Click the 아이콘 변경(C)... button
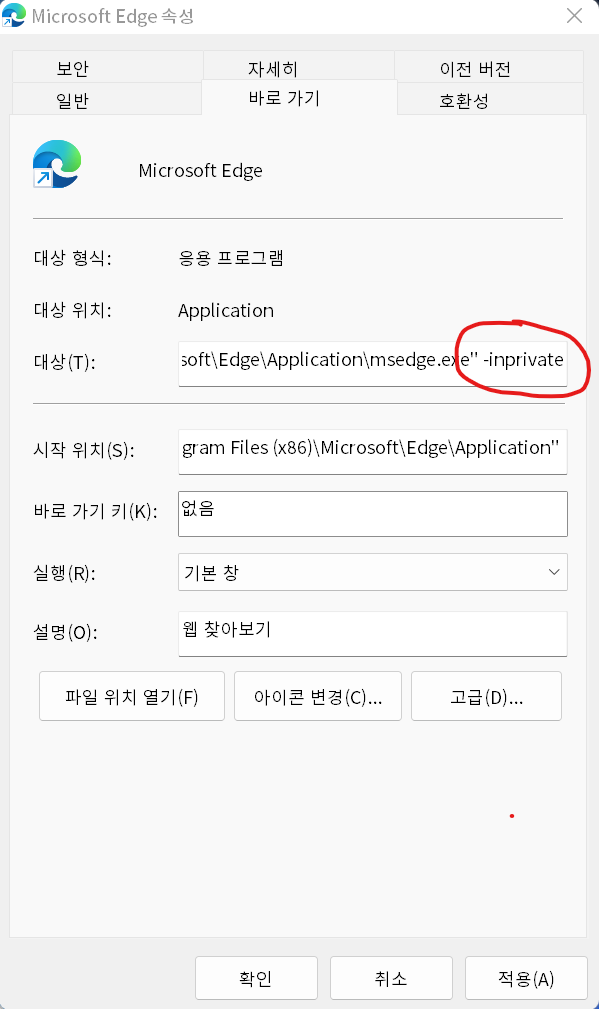 pyautogui.click(x=318, y=696)
